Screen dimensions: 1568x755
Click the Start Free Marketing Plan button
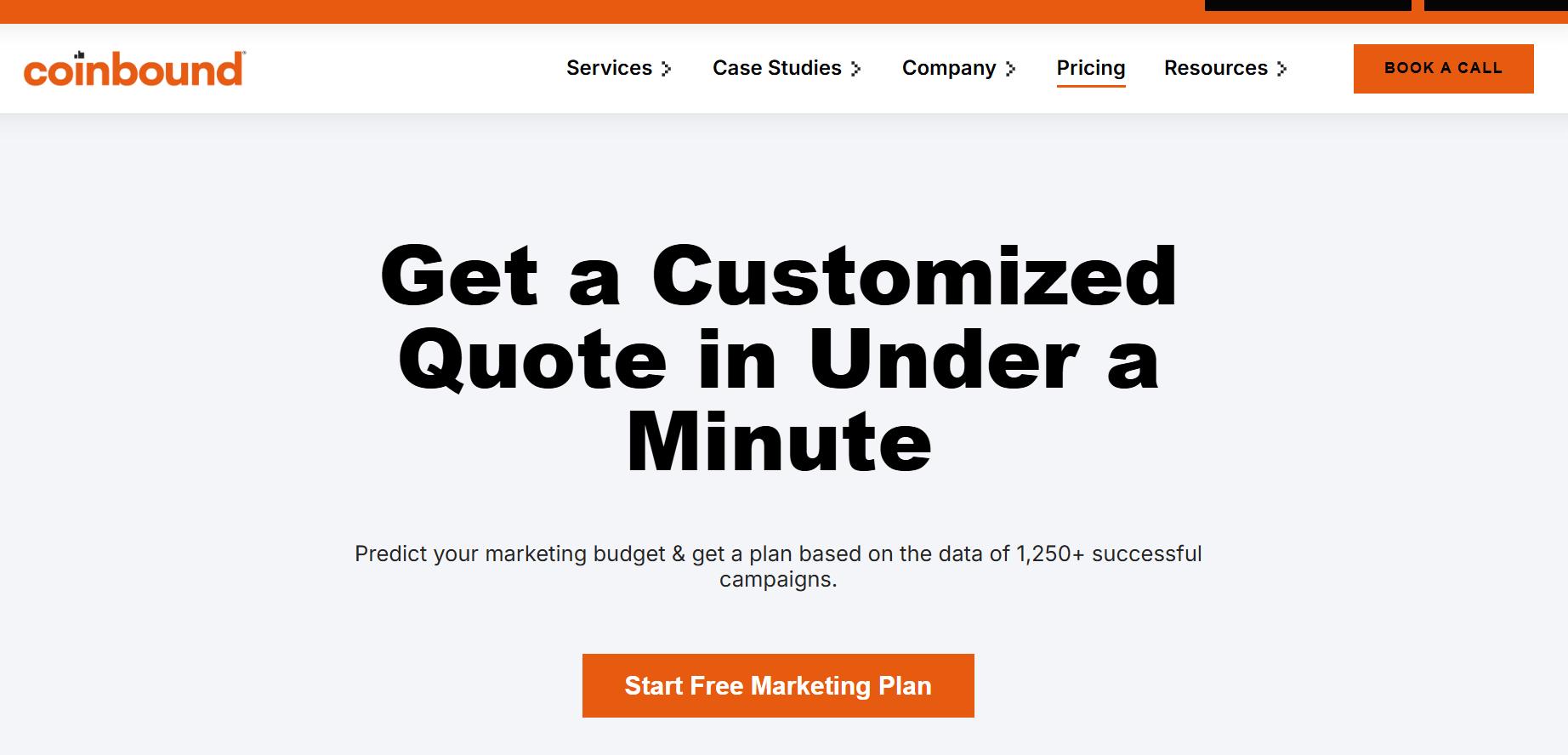[x=778, y=685]
